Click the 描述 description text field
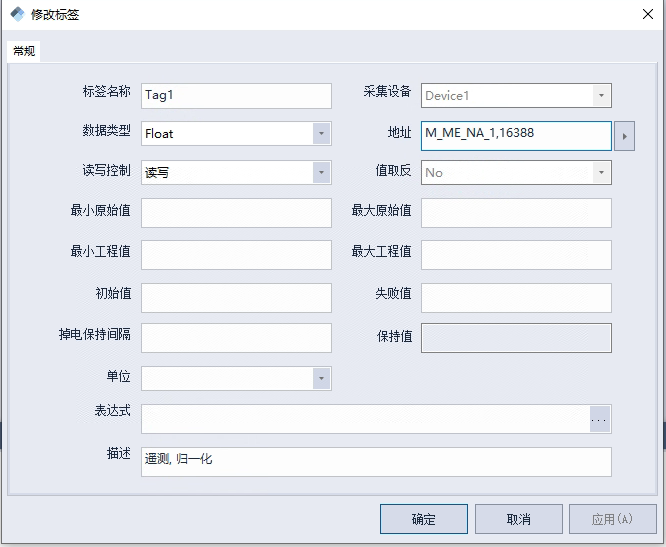 click(x=376, y=462)
